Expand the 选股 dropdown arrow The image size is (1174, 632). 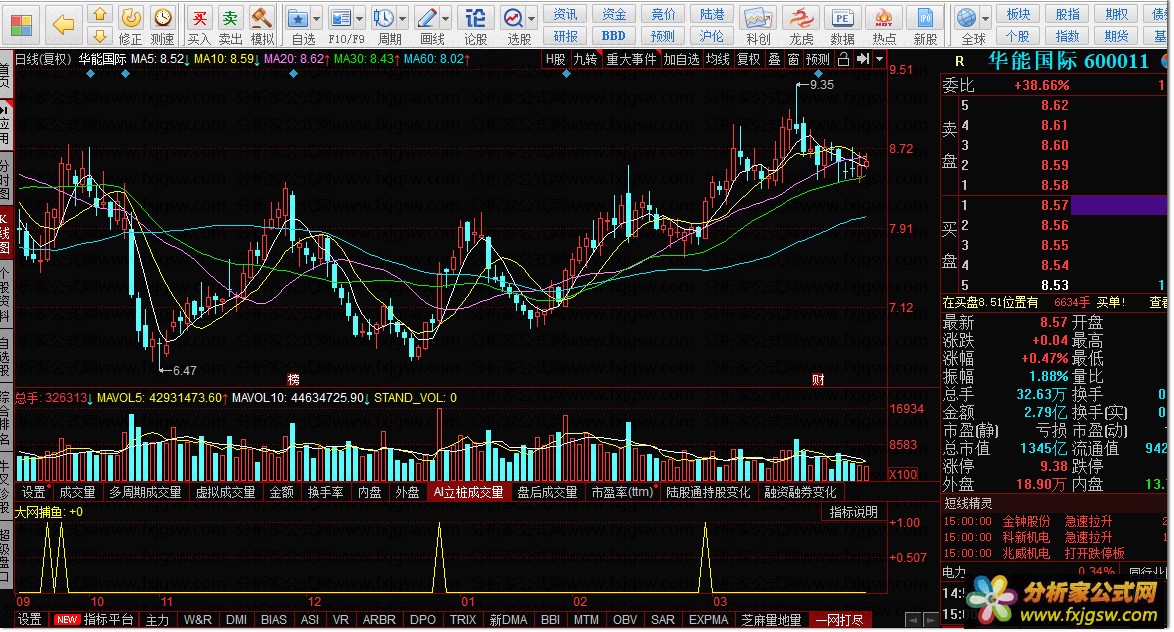click(x=532, y=18)
